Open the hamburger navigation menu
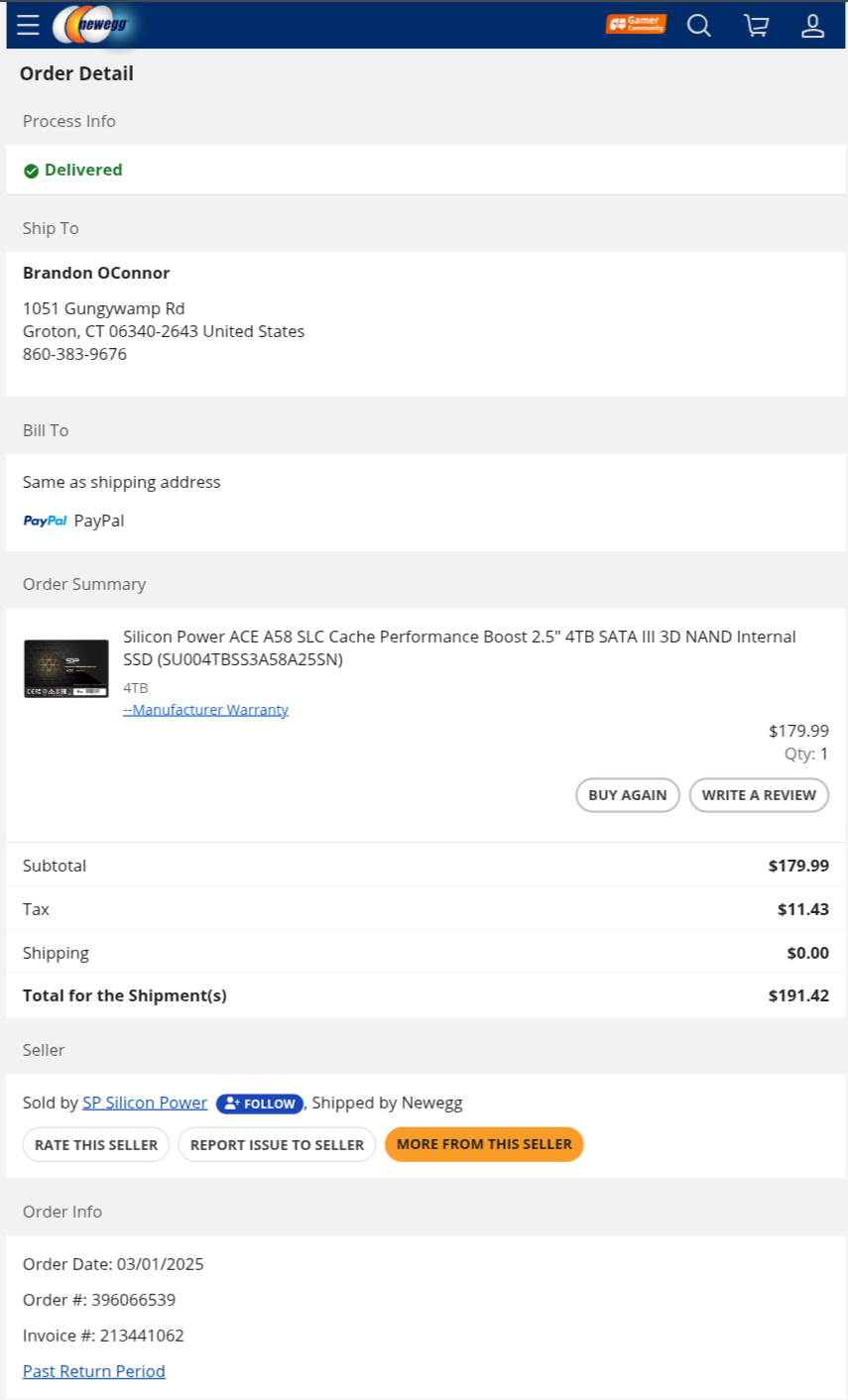This screenshot has width=848, height=1400. pyautogui.click(x=28, y=25)
